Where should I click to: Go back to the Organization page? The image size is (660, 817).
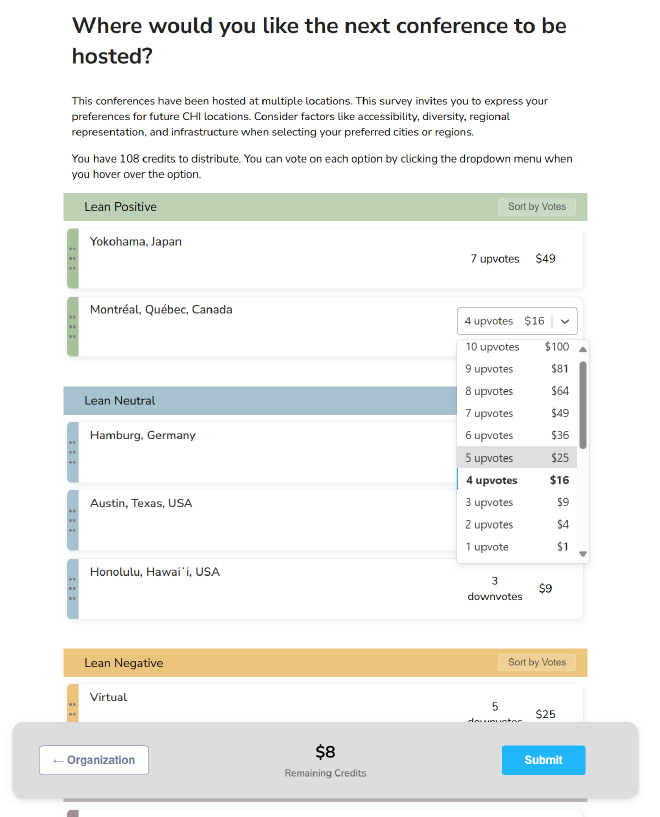click(94, 760)
